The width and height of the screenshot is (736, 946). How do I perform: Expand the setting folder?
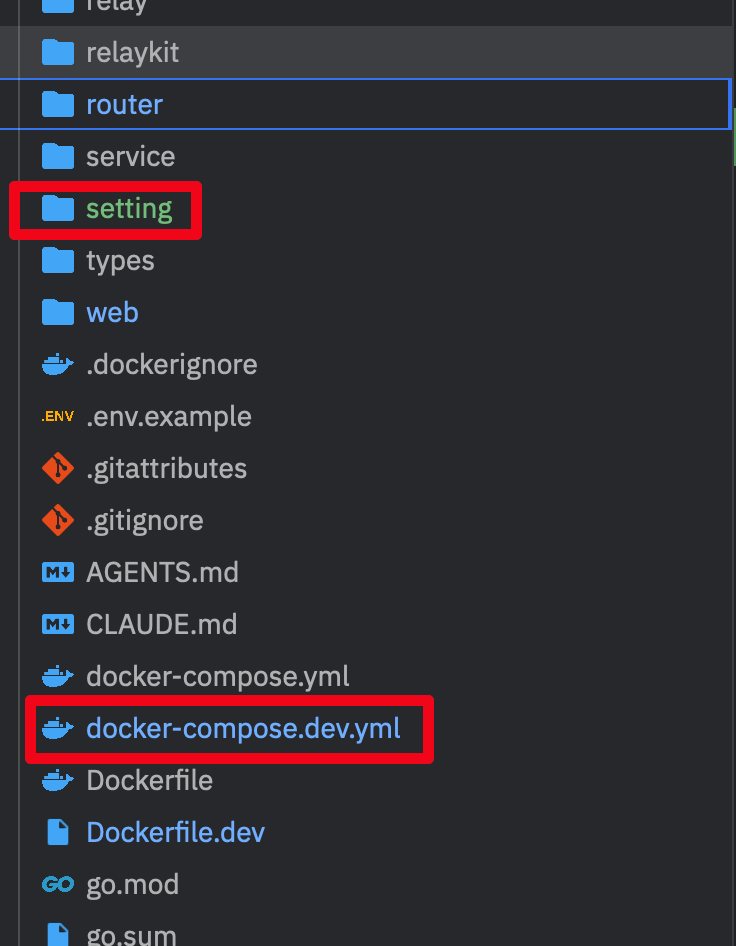[x=366, y=208]
